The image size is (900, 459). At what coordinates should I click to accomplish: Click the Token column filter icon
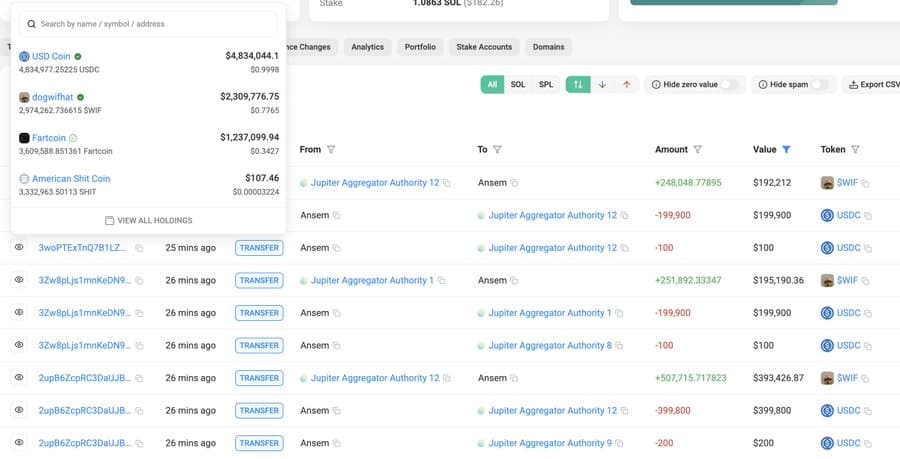click(855, 150)
